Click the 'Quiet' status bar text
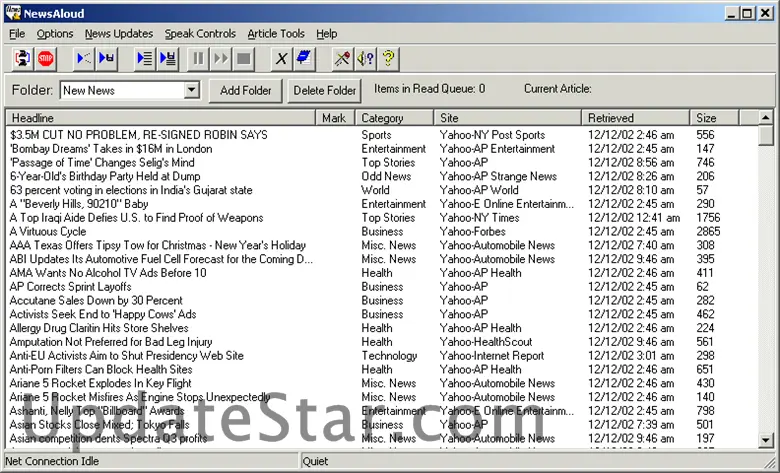This screenshot has height=473, width=780. point(315,461)
